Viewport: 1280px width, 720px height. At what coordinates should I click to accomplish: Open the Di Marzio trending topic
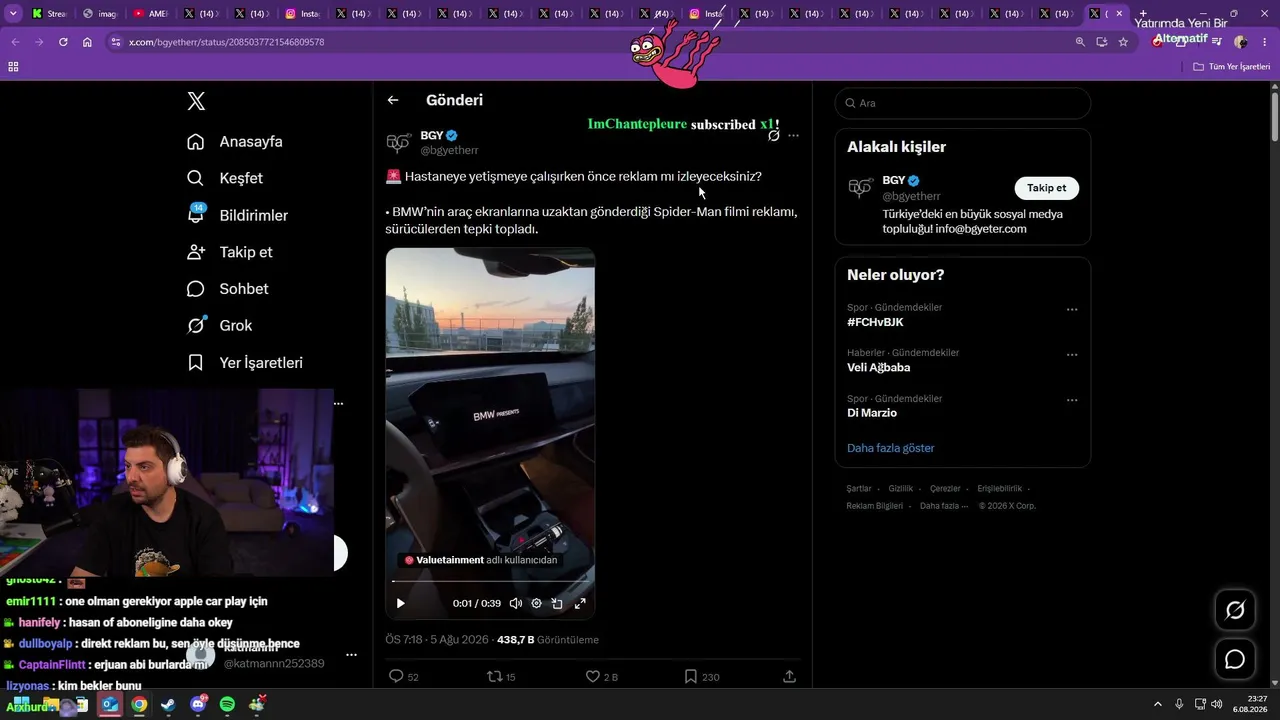point(872,413)
